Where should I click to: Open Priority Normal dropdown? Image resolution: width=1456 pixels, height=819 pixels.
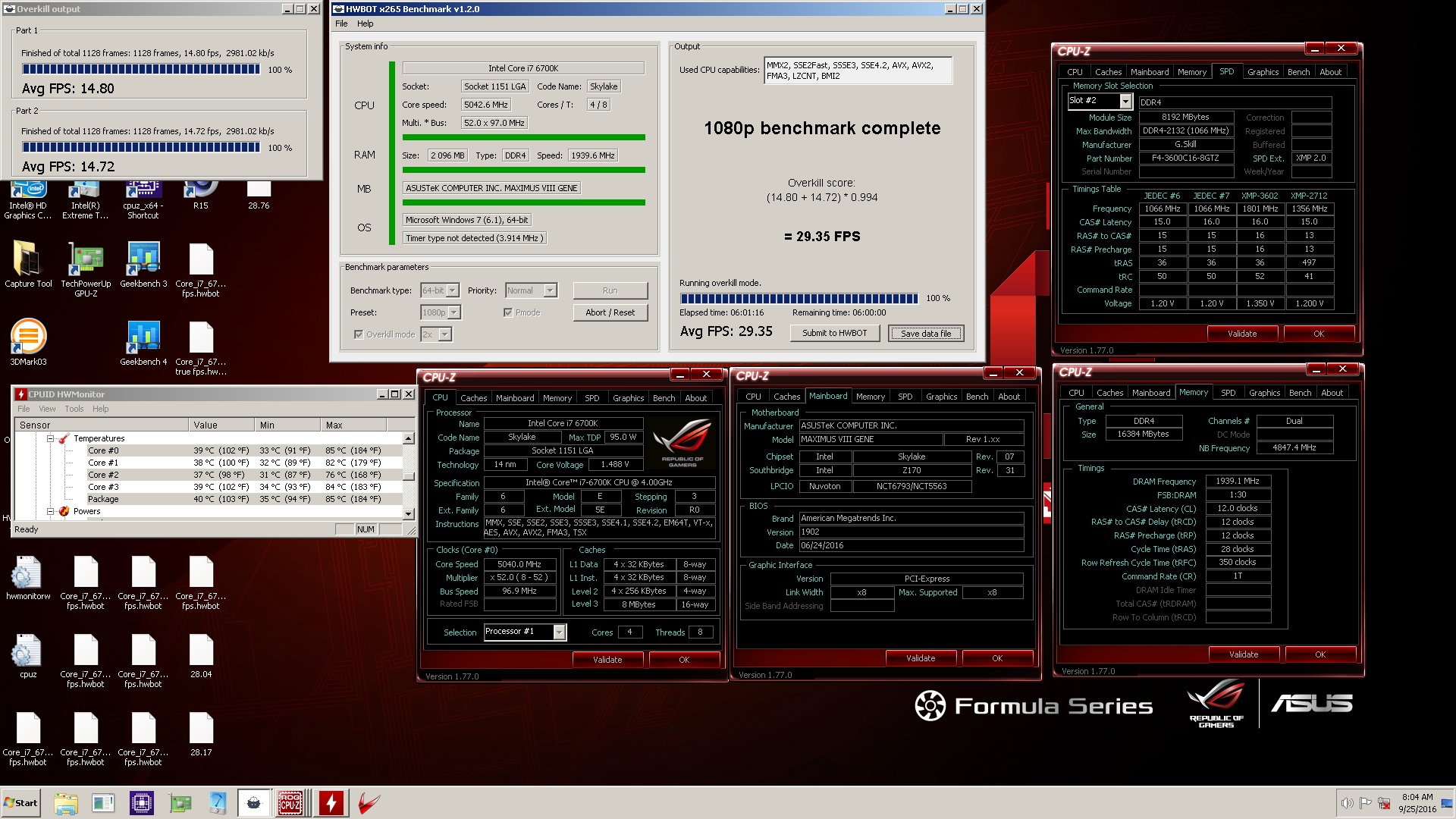click(551, 290)
